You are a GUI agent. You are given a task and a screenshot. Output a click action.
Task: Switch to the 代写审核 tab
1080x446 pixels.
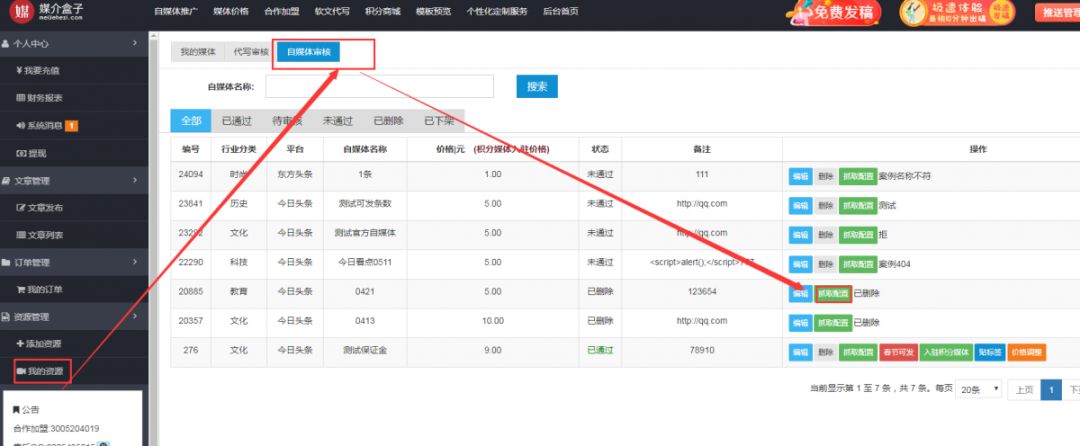pos(251,52)
